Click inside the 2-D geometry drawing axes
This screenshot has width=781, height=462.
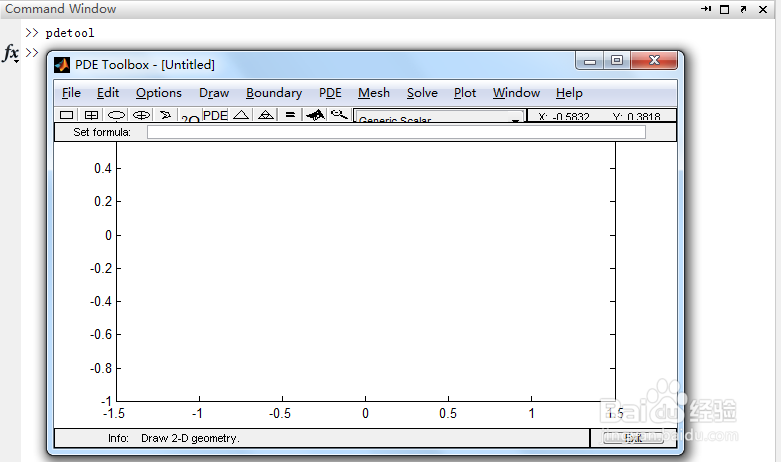(366, 271)
